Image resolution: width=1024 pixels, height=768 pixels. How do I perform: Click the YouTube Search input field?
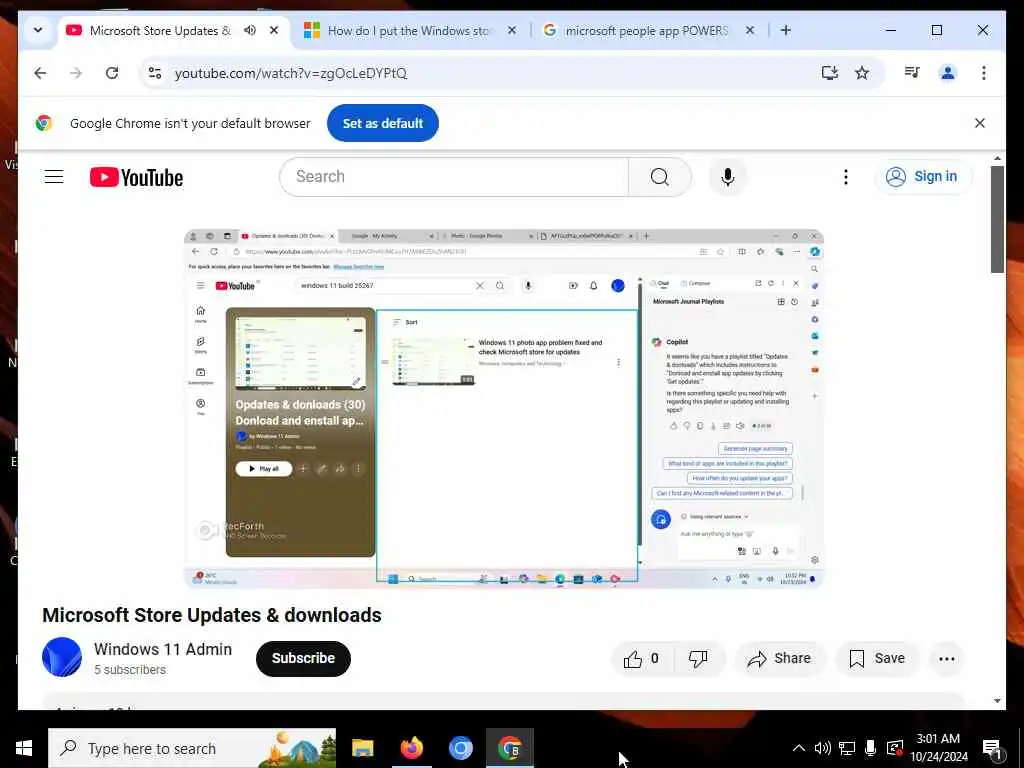coord(454,176)
